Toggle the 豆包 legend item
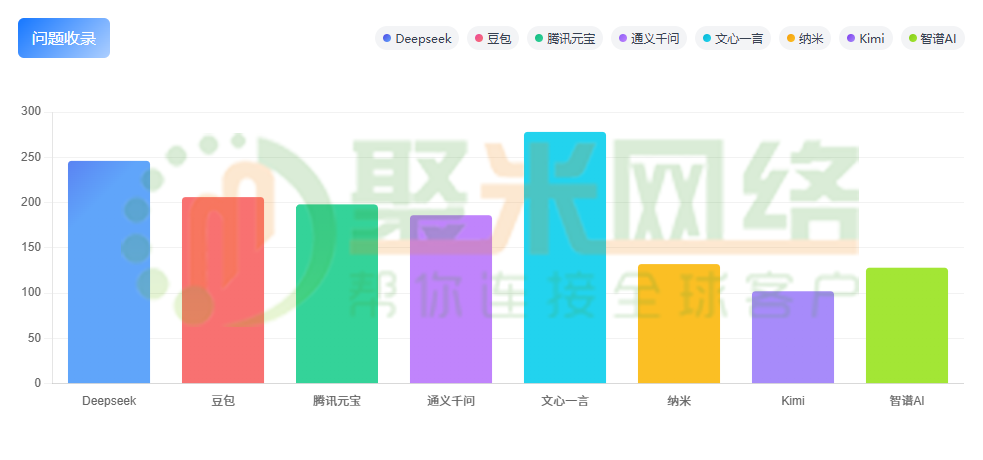 [x=493, y=39]
